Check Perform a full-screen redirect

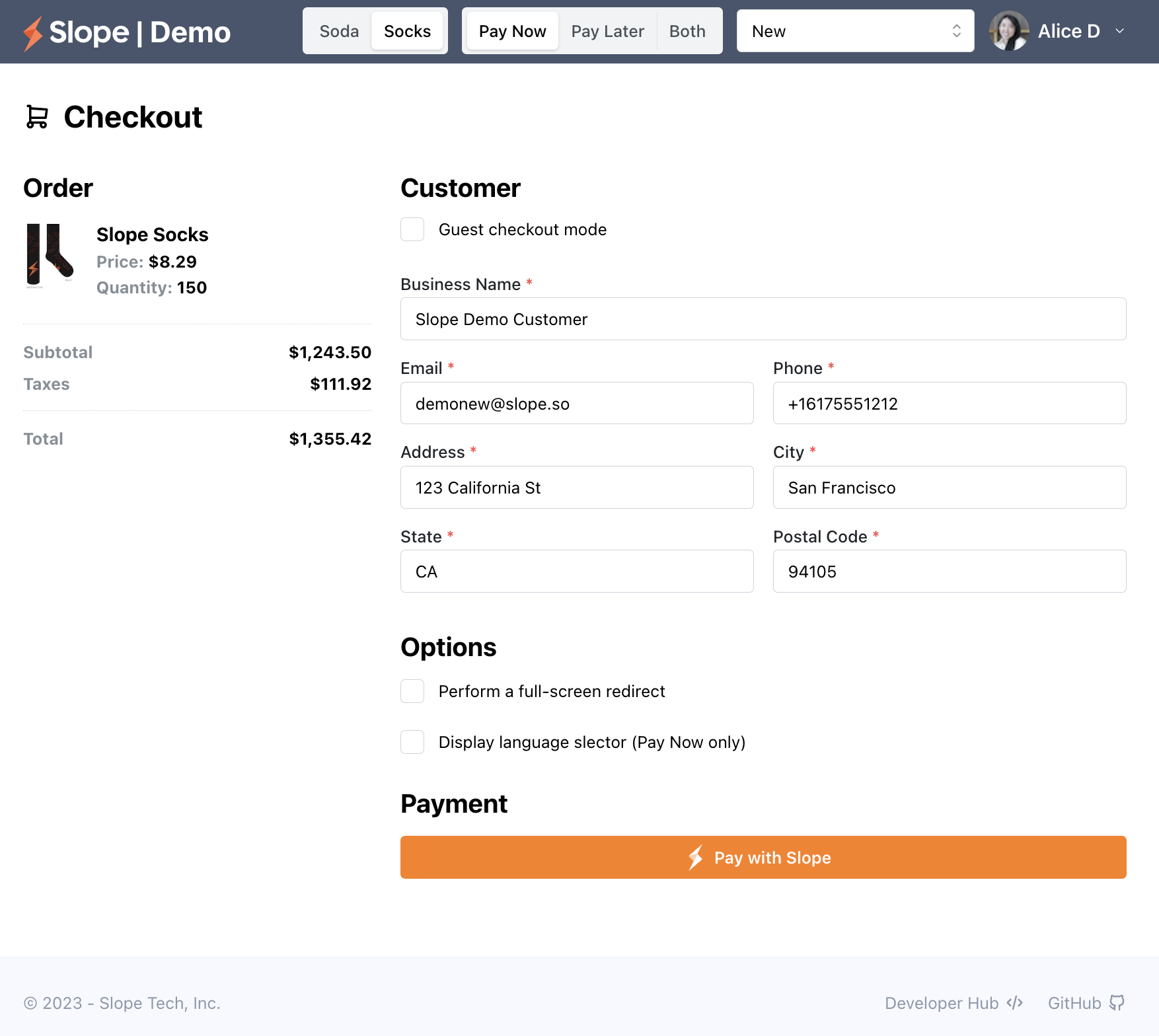[412, 691]
